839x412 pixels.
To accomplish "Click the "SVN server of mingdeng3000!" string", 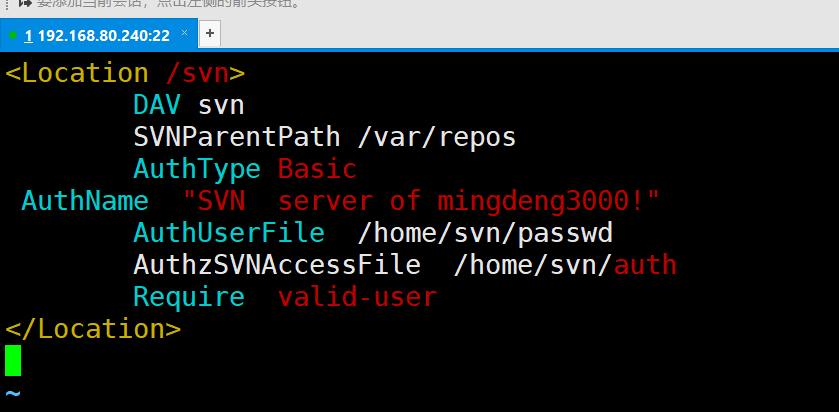I will coord(421,202).
